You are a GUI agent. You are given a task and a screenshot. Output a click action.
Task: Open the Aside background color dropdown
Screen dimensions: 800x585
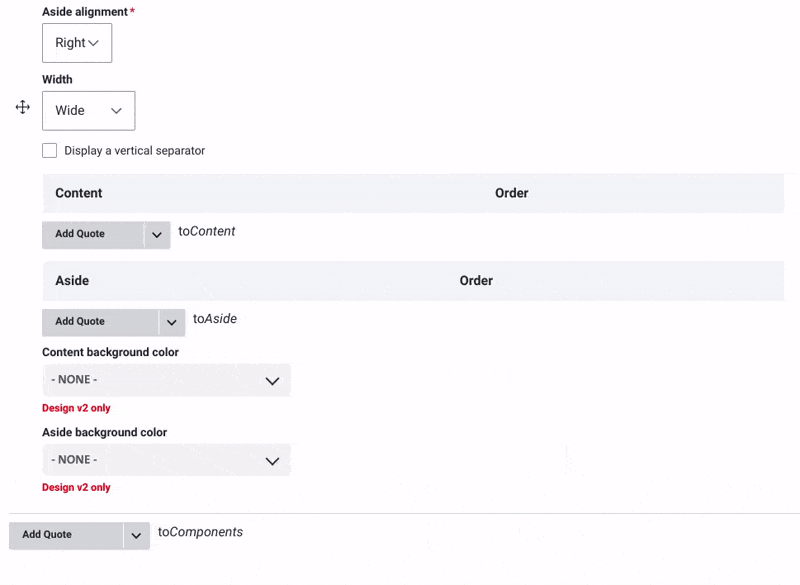[x=166, y=460]
